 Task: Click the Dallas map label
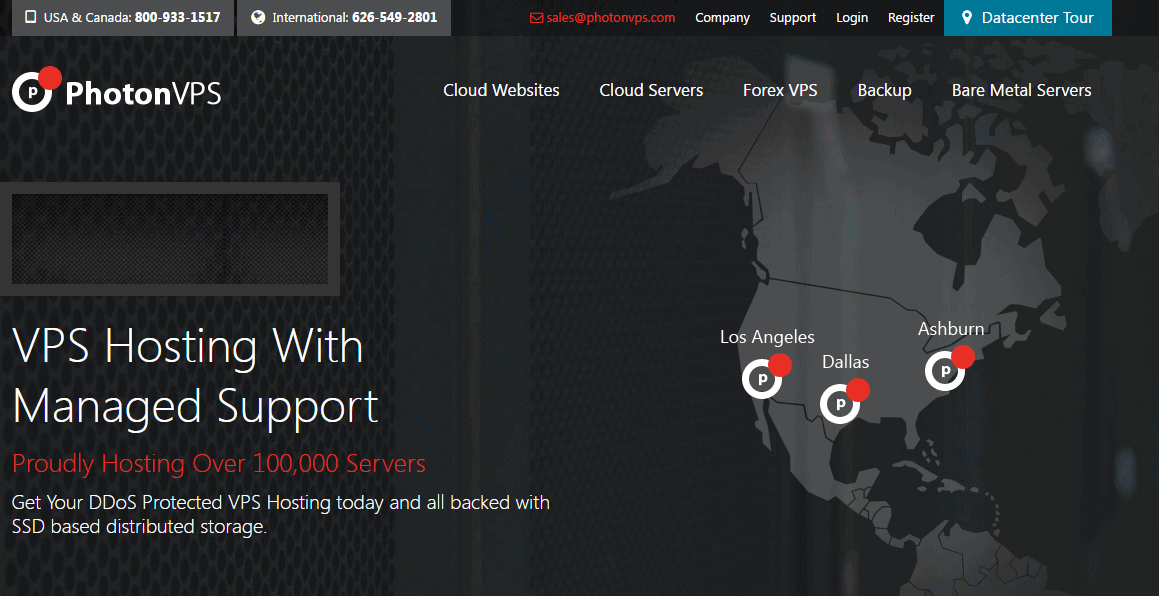click(x=846, y=362)
